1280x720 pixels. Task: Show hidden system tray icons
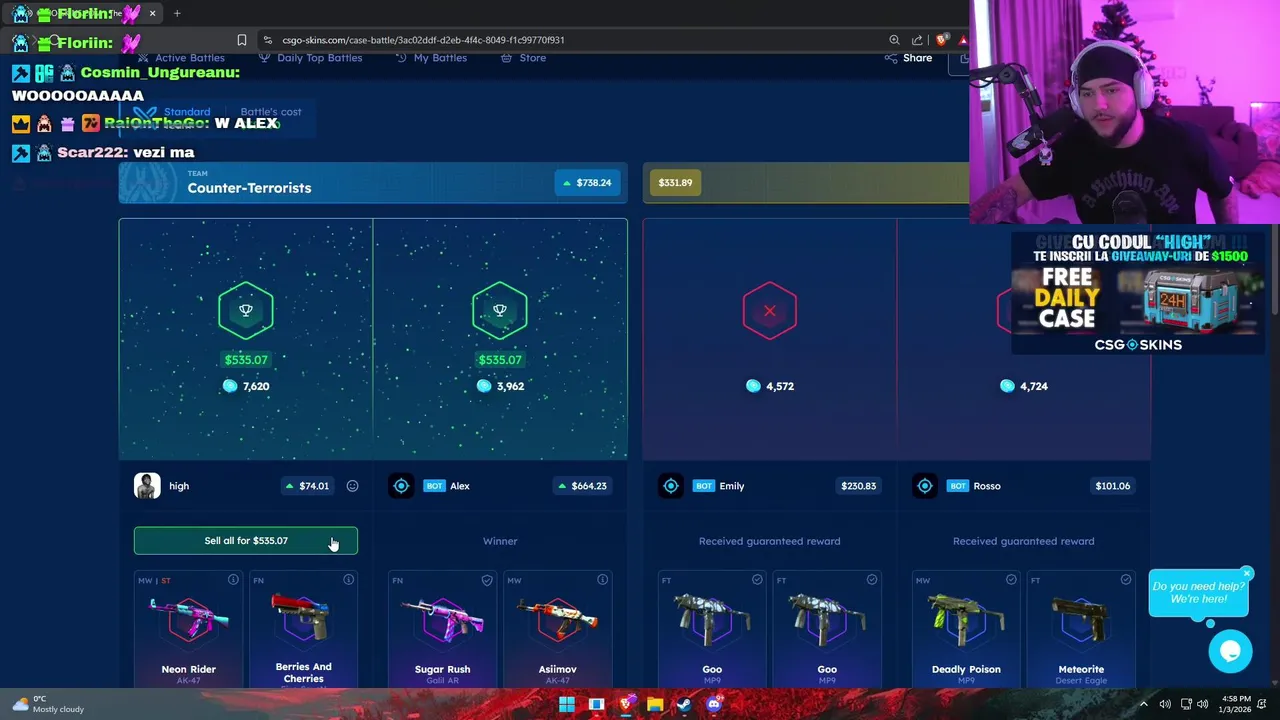click(x=1143, y=704)
